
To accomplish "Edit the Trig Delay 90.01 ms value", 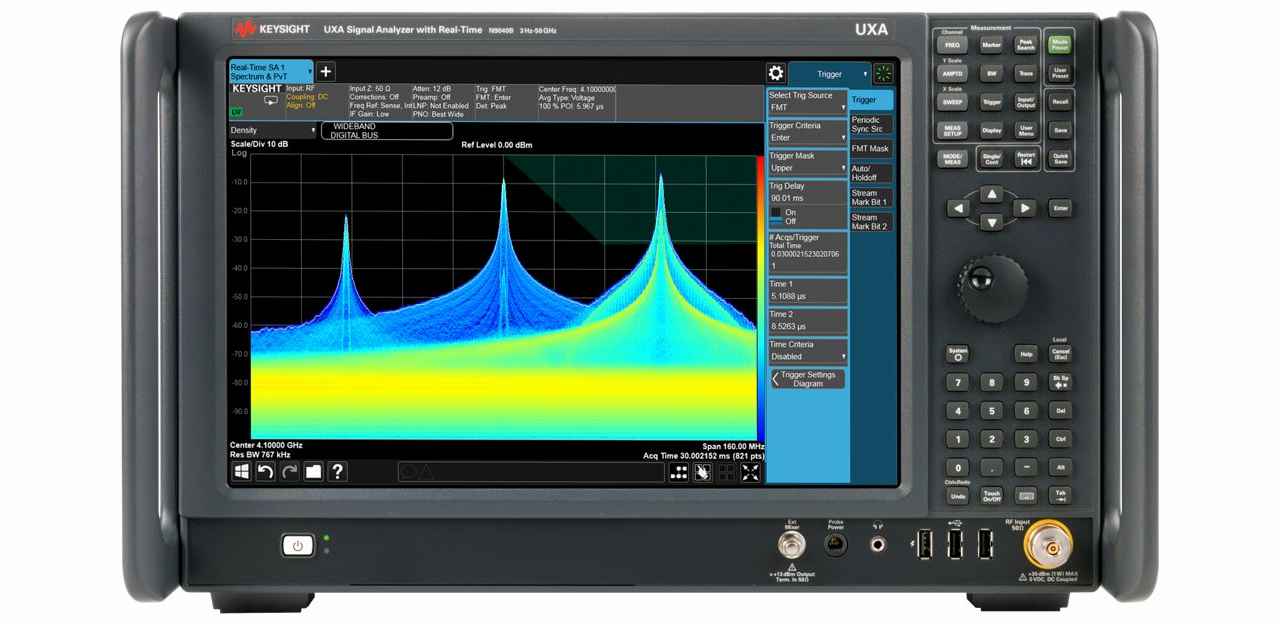I will (x=808, y=199).
